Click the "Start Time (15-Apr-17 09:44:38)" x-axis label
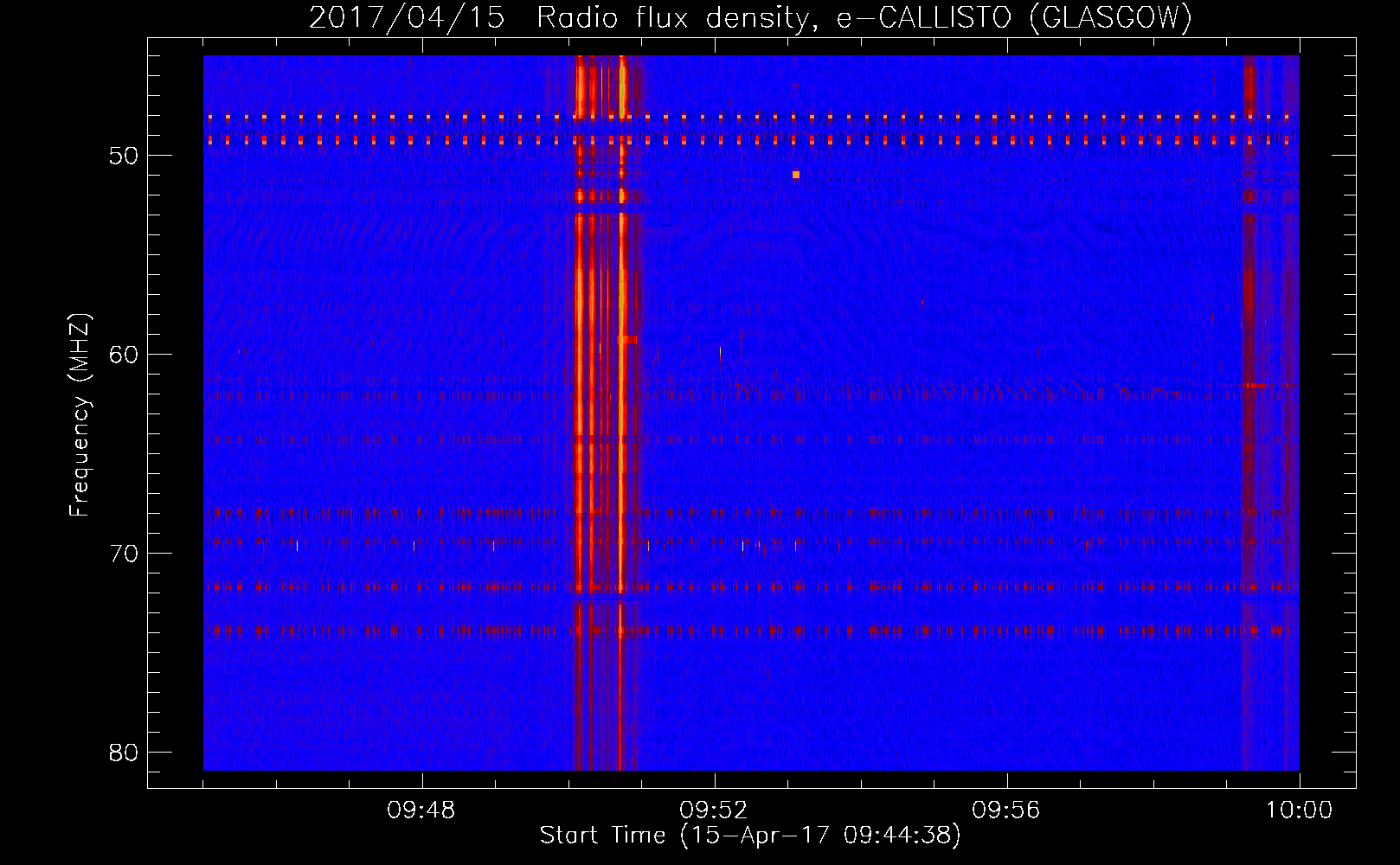 750,836
